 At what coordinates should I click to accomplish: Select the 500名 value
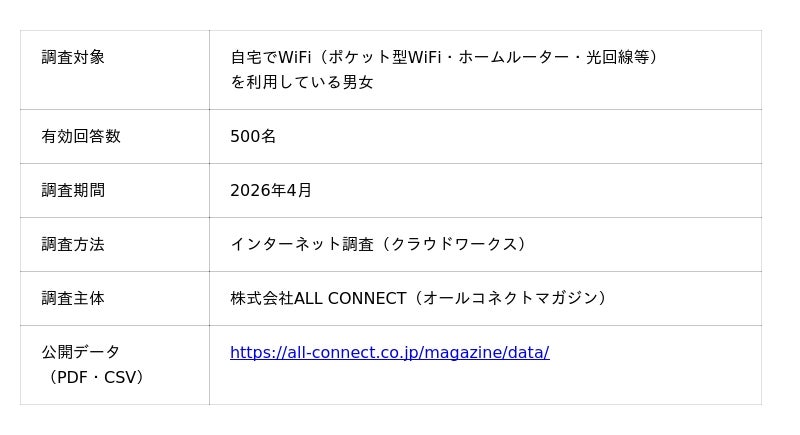(253, 136)
